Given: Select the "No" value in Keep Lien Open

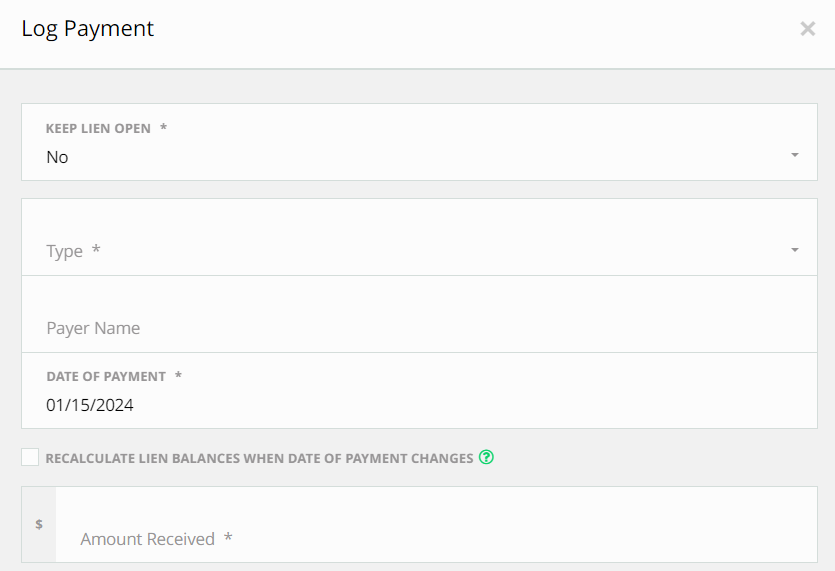Looking at the screenshot, I should [x=58, y=157].
